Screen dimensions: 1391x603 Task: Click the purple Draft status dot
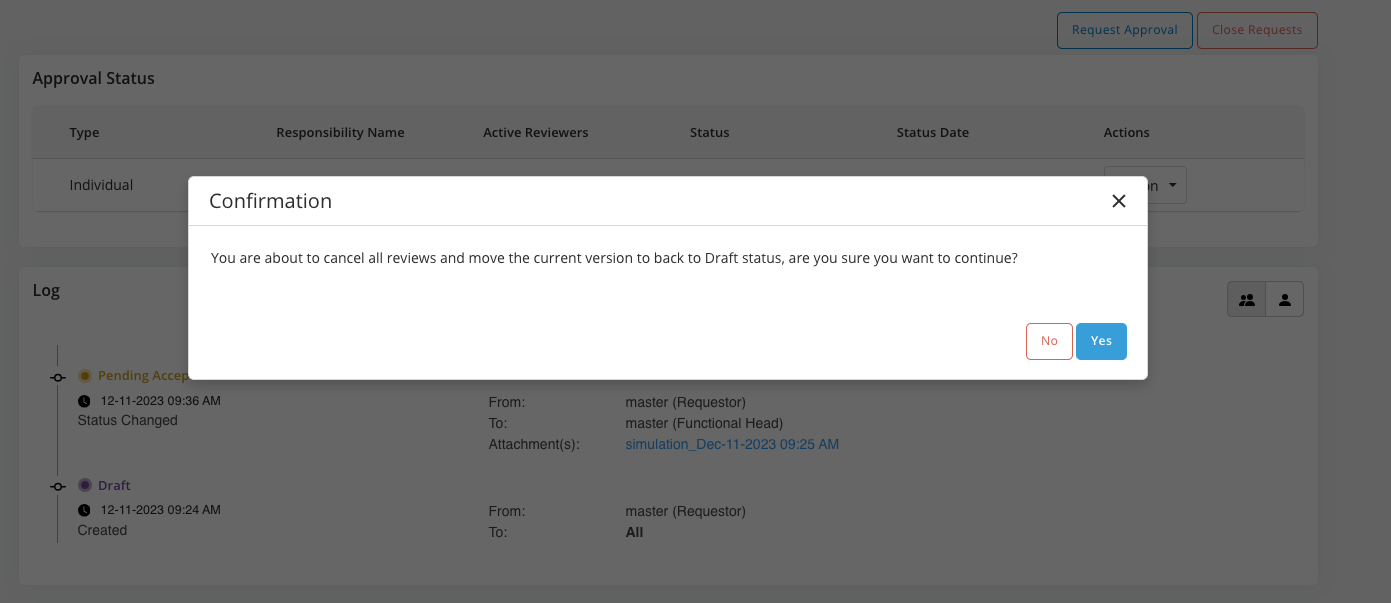85,485
